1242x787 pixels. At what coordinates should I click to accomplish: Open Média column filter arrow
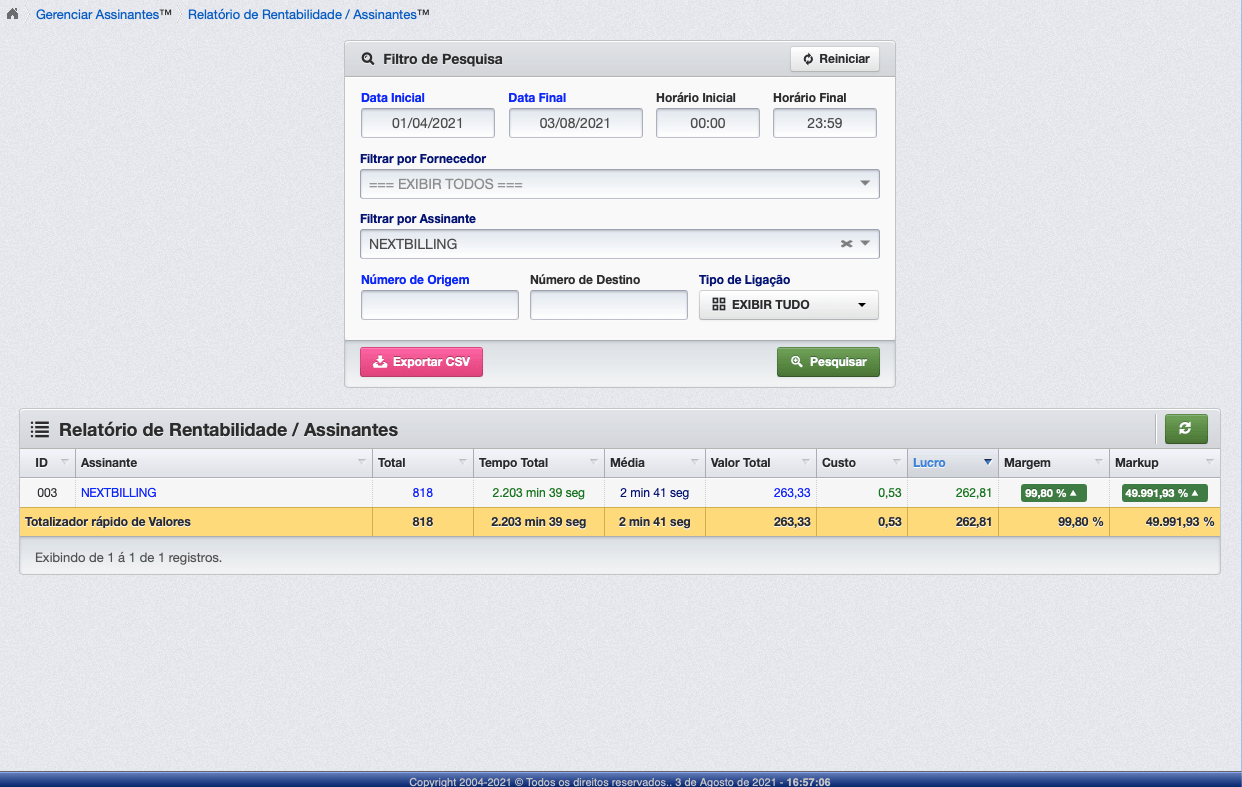(695, 462)
